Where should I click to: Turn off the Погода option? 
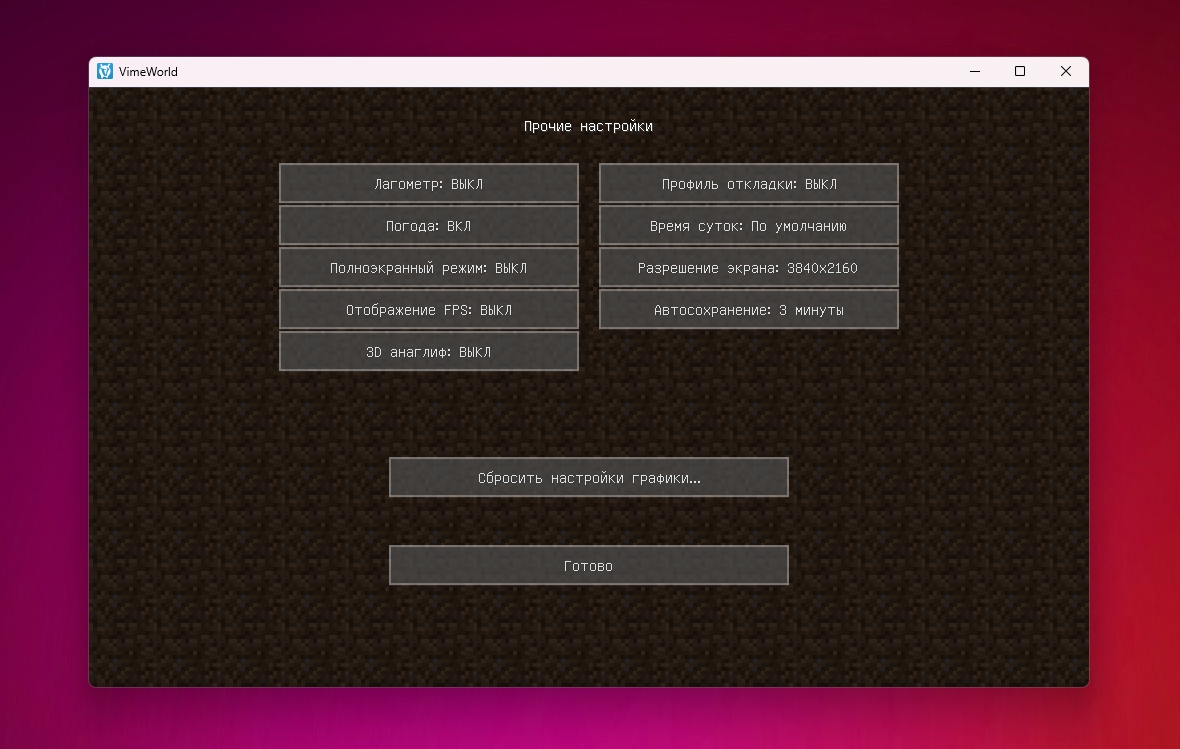pos(429,226)
